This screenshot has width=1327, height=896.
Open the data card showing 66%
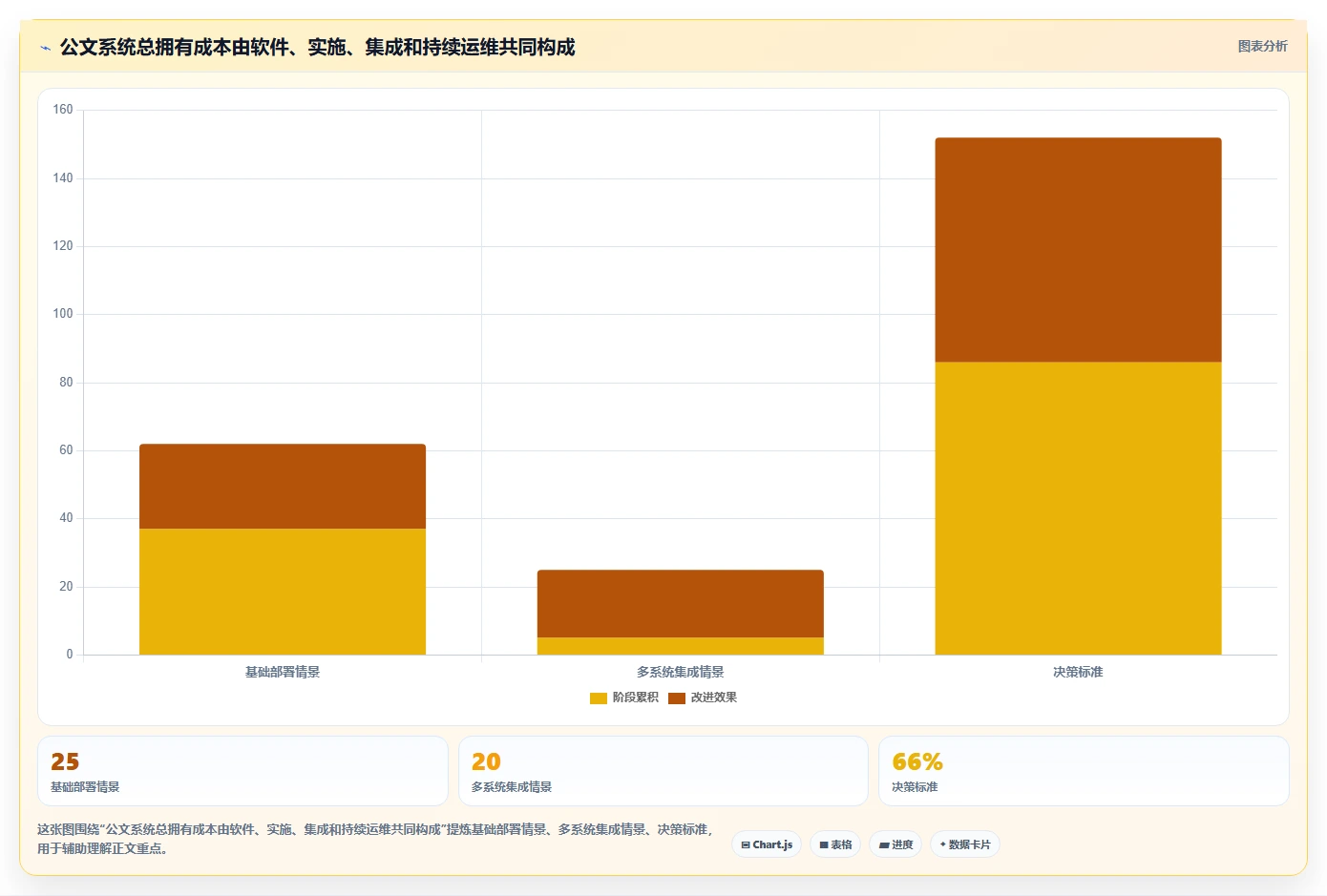pos(1084,771)
